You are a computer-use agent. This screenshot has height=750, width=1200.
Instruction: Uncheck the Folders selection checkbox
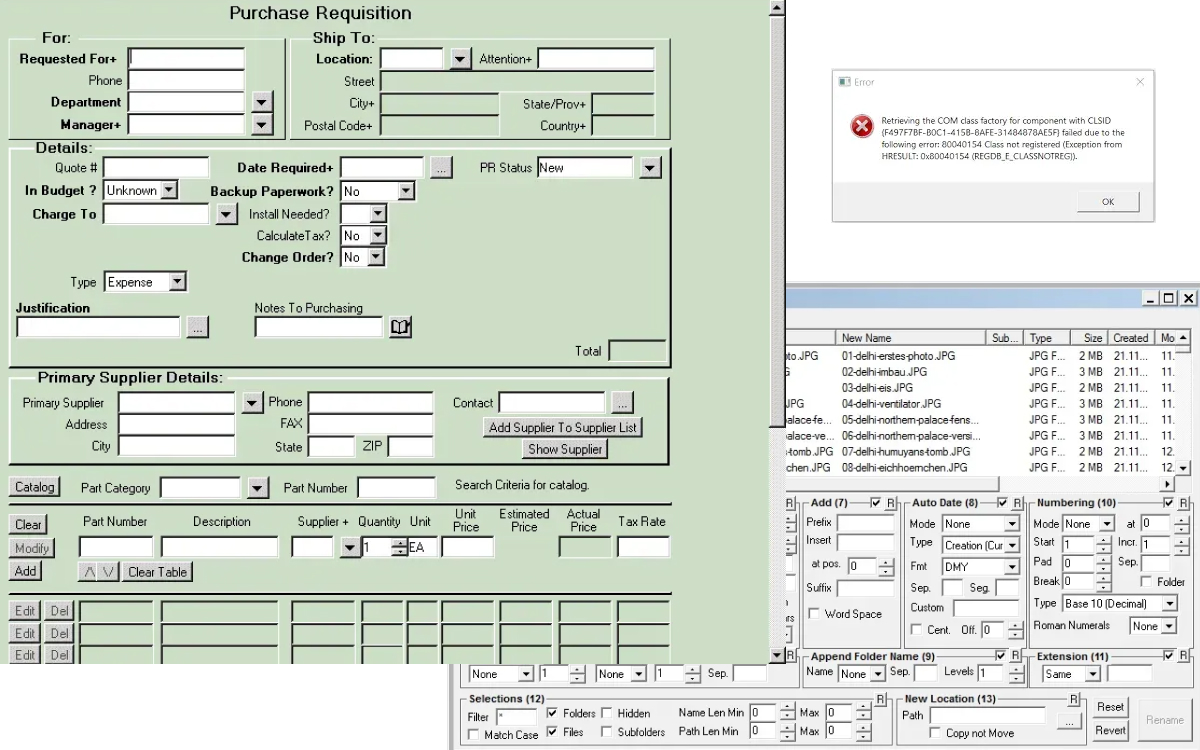pos(553,714)
